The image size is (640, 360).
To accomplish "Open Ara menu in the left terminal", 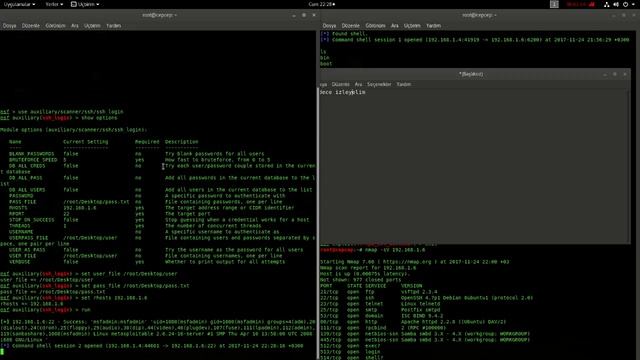I will click(x=75, y=25).
